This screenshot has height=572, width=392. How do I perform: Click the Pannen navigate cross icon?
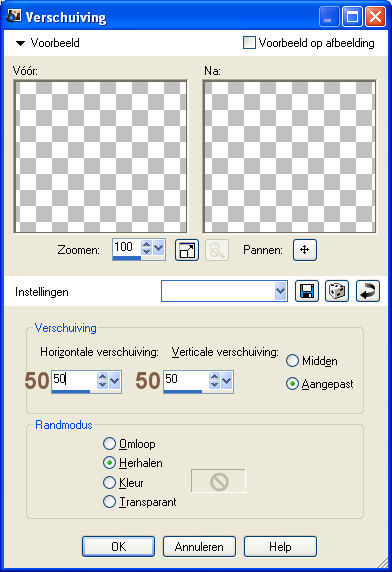[305, 250]
